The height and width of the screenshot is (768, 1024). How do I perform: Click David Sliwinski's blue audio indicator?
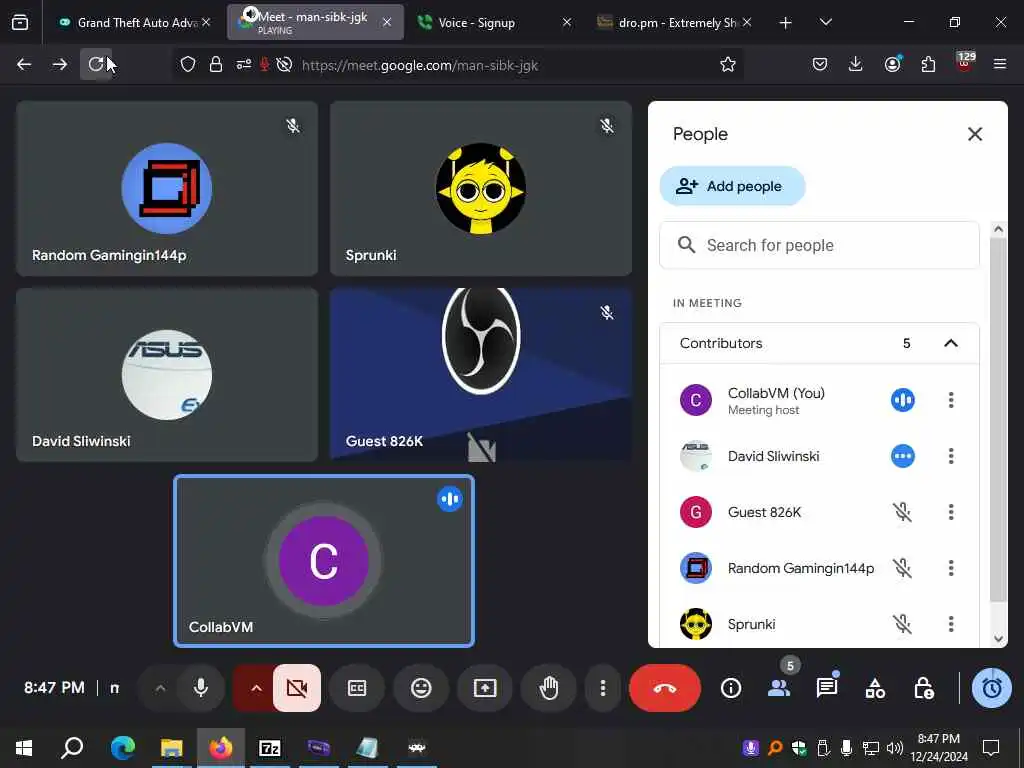tap(903, 456)
